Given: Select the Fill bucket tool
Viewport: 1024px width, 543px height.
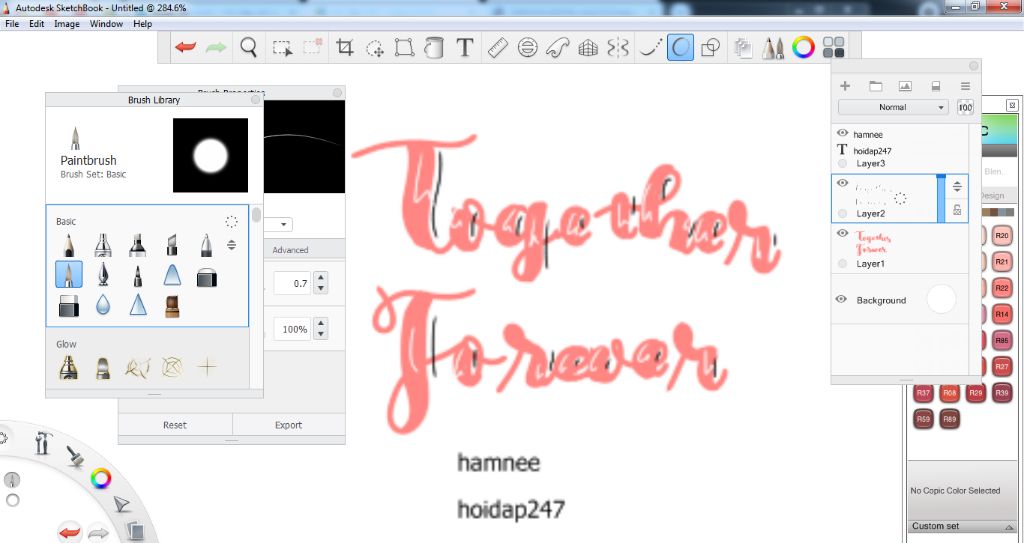Looking at the screenshot, I should click(434, 48).
